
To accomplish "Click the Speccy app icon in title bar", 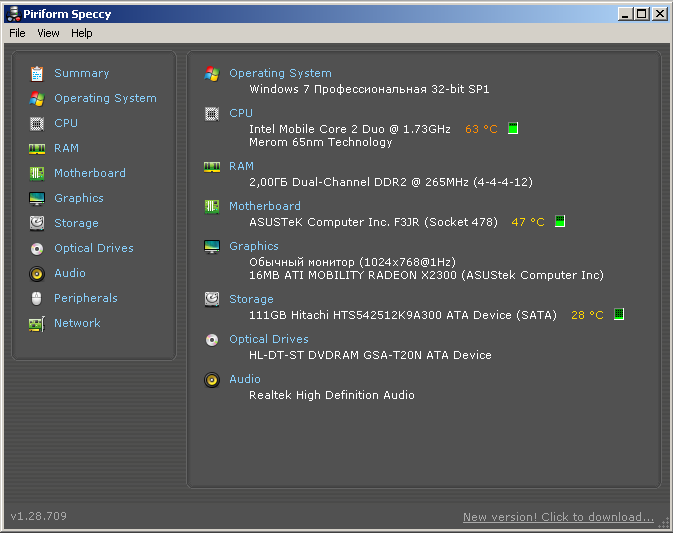I will [x=14, y=14].
